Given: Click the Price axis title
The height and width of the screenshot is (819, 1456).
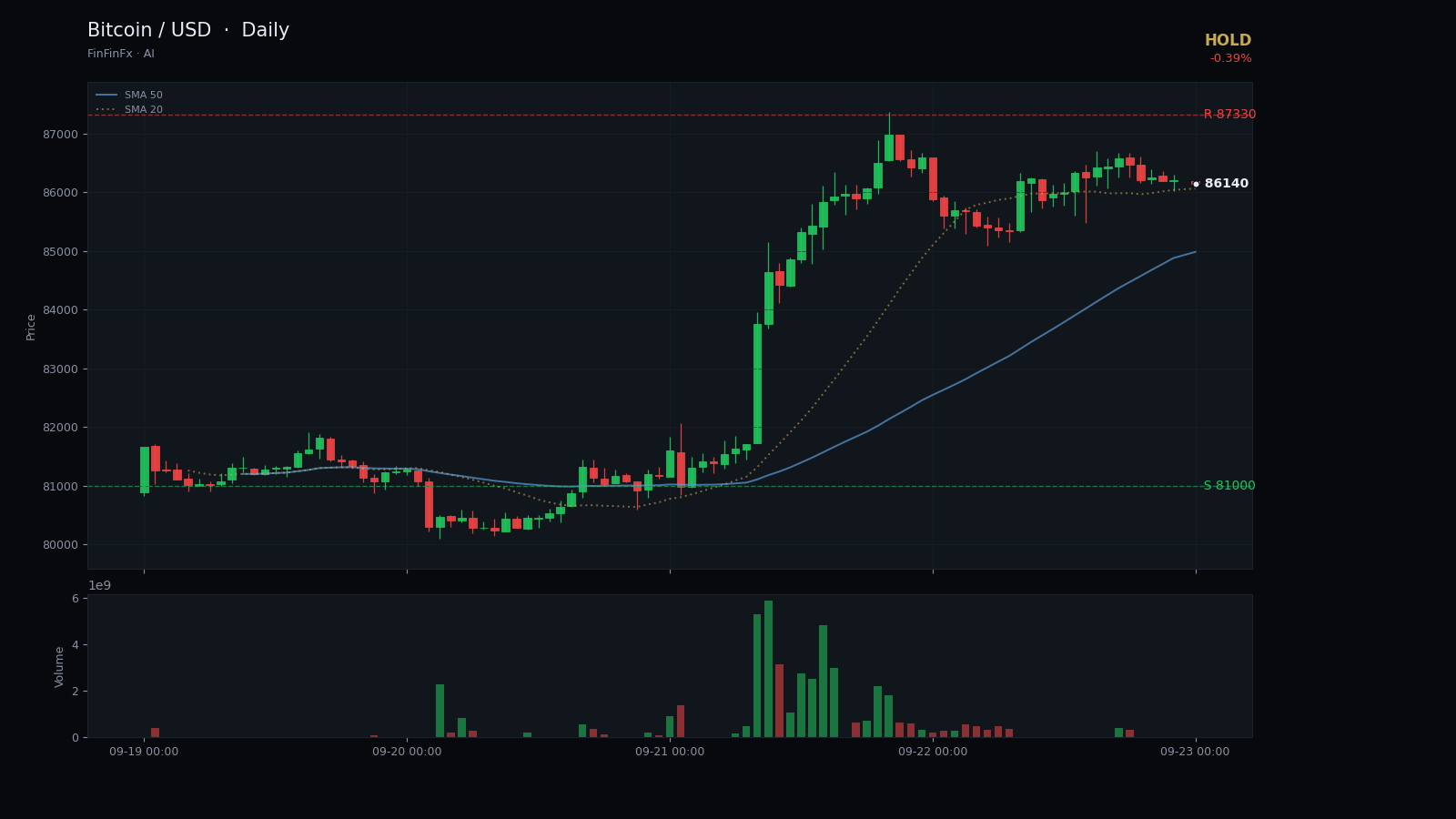Looking at the screenshot, I should pyautogui.click(x=31, y=327).
